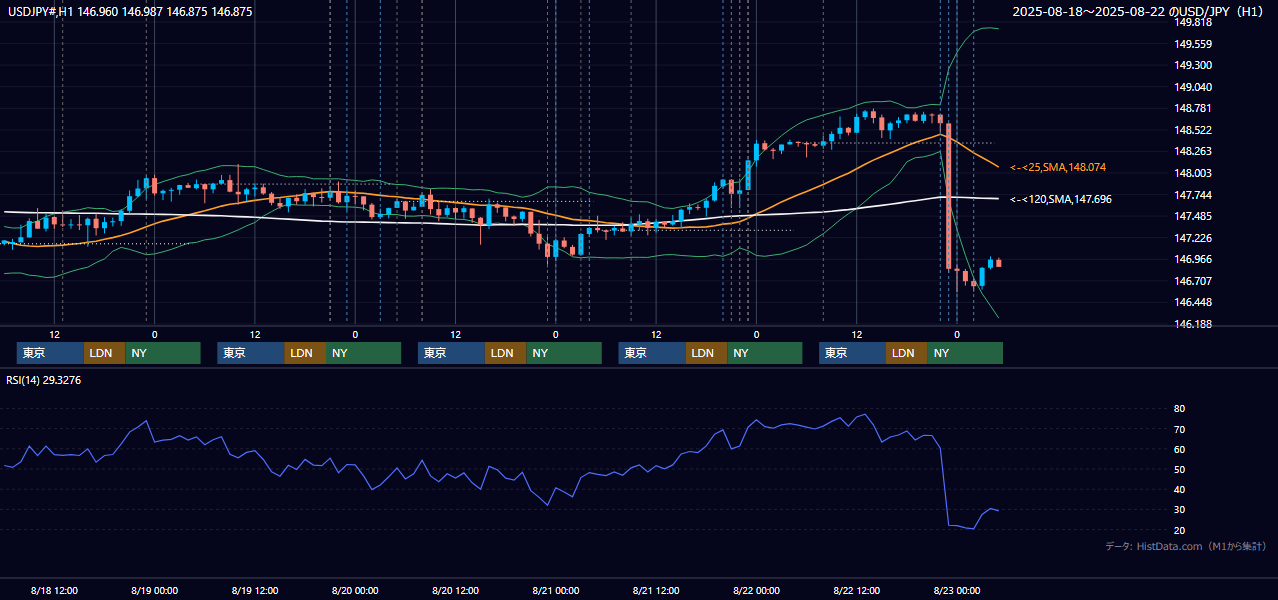Image resolution: width=1278 pixels, height=600 pixels.
Task: Select the RSI axis value 20
Action: tap(1180, 530)
